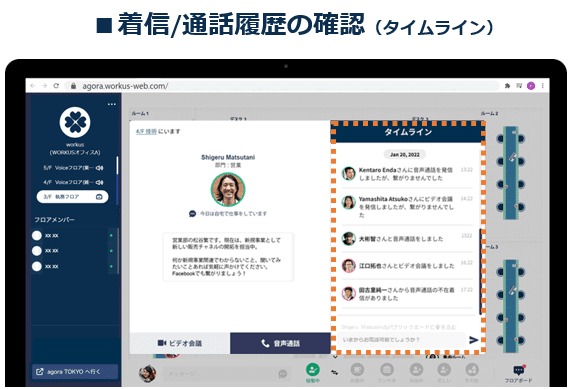Image resolution: width=569 pixels, height=389 pixels.
Task: Click your own avatar in the bottom bar
Action: click(x=148, y=373)
